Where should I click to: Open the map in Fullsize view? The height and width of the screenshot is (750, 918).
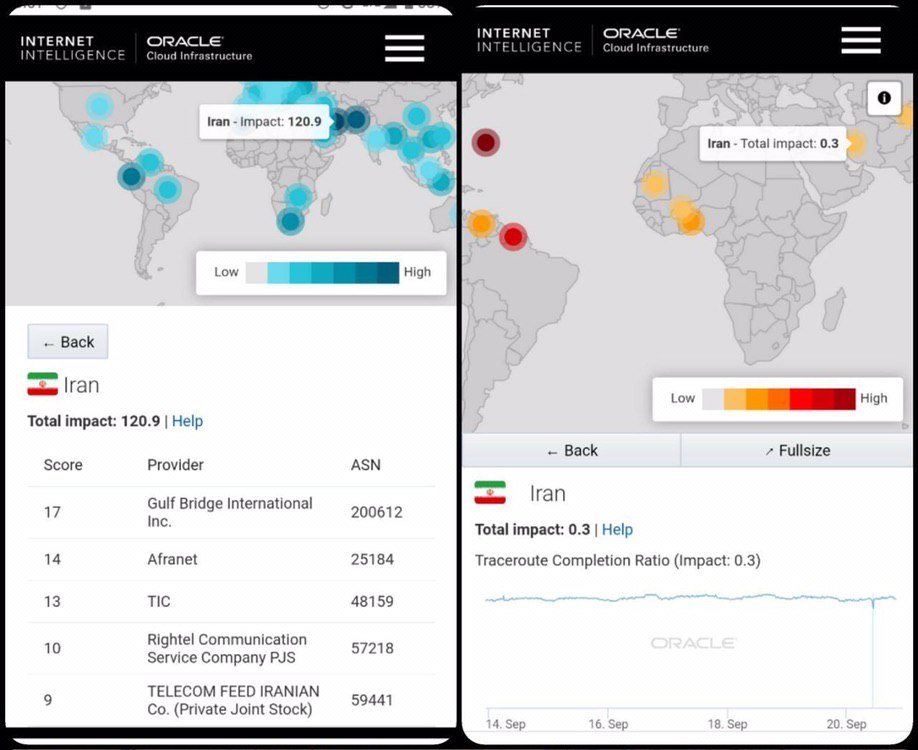[797, 451]
